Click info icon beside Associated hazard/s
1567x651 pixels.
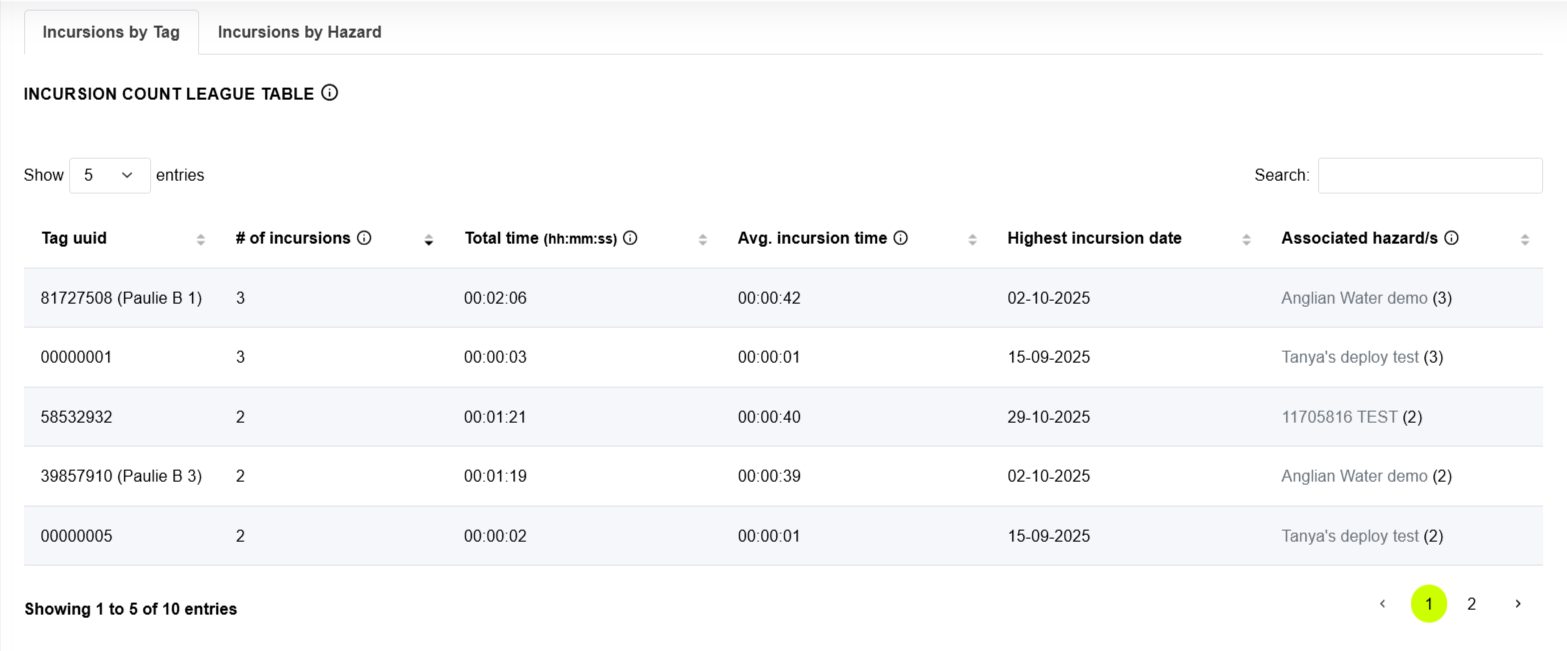tap(1451, 238)
